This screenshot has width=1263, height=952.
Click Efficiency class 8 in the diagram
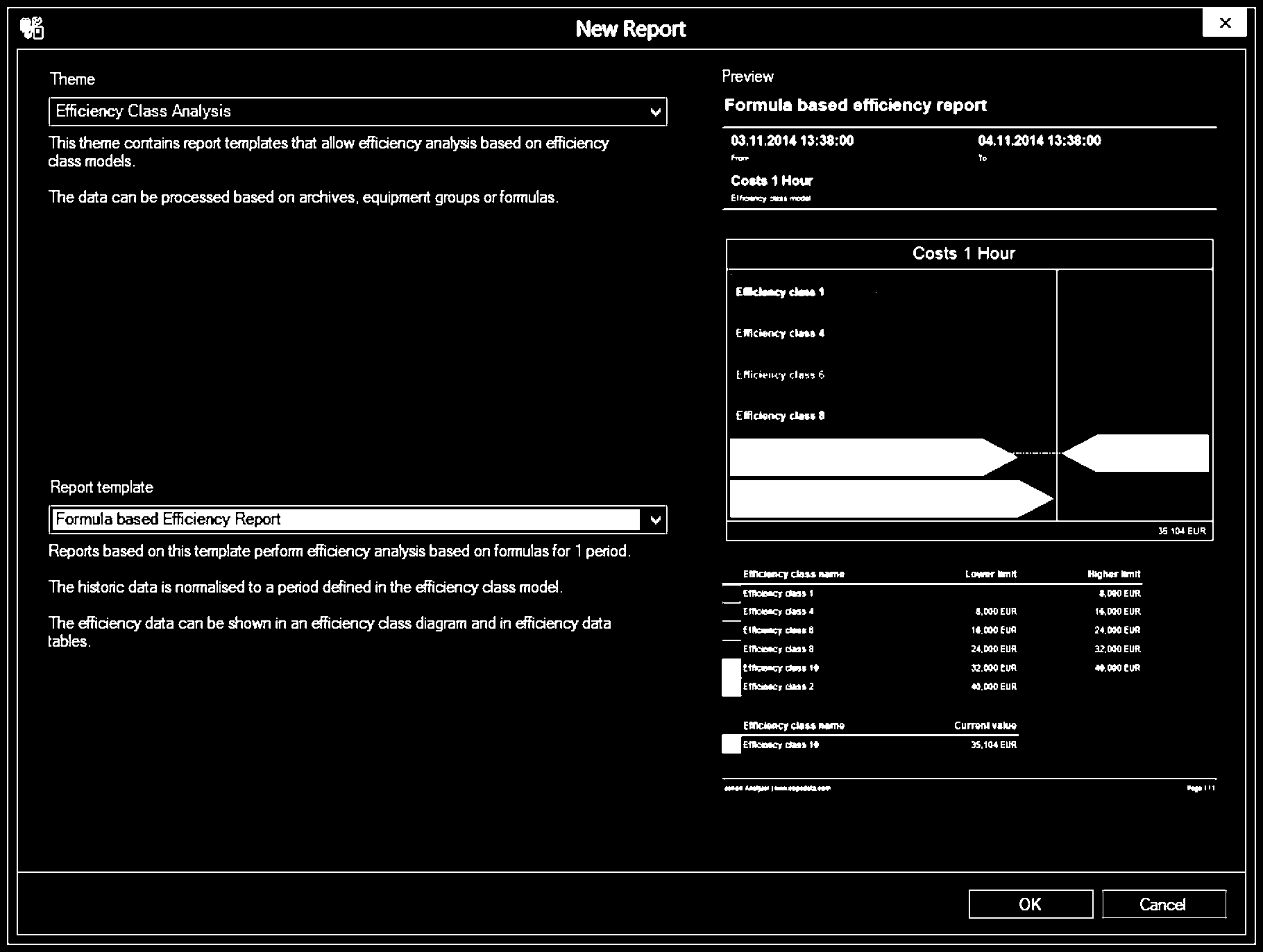pos(780,416)
